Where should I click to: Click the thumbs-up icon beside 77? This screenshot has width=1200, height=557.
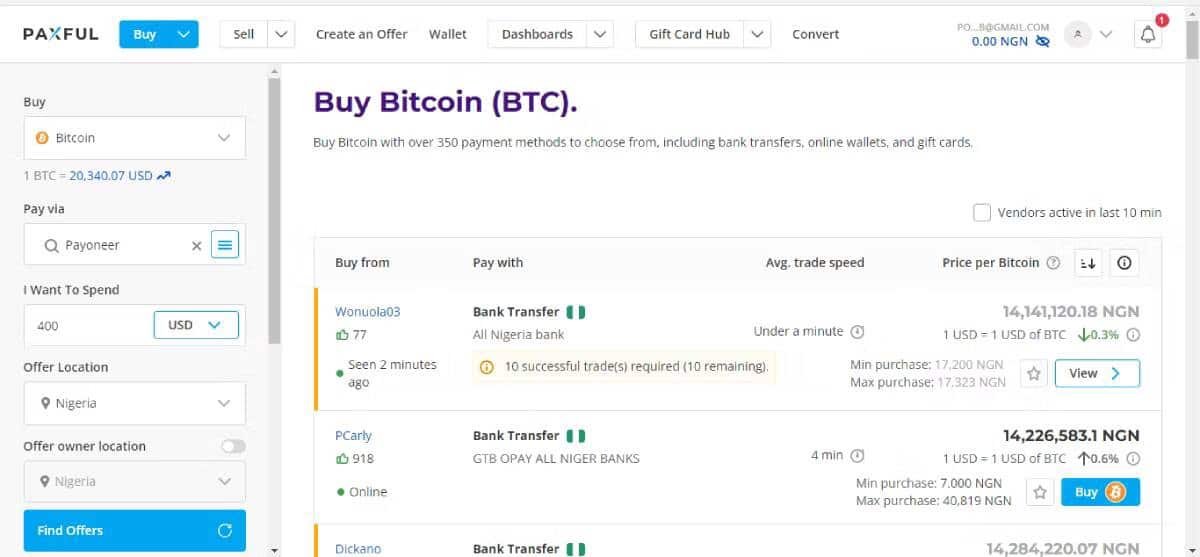point(342,335)
